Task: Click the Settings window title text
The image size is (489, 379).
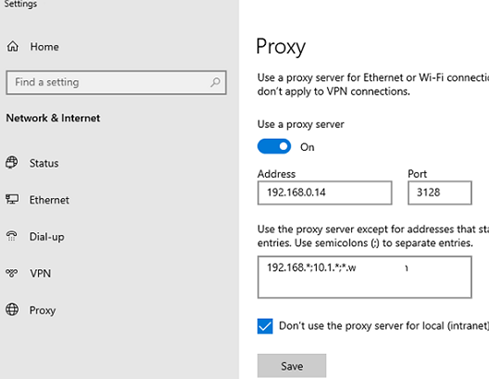Action: (x=21, y=4)
